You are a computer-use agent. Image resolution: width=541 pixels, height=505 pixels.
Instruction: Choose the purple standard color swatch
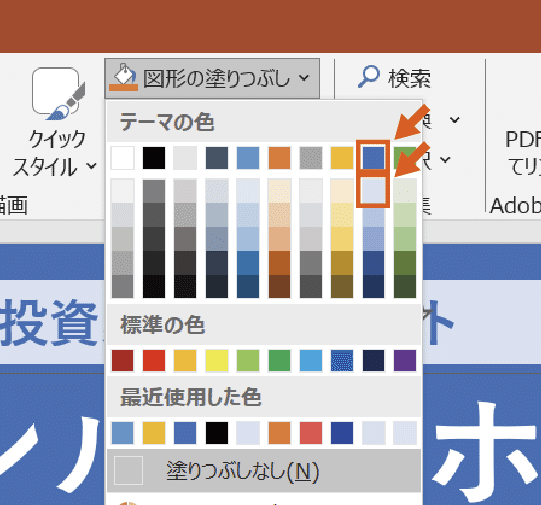pyautogui.click(x=405, y=360)
